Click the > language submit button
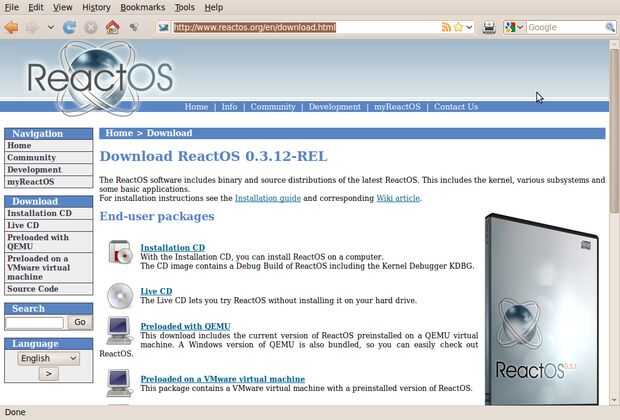The image size is (620, 420). [x=49, y=374]
